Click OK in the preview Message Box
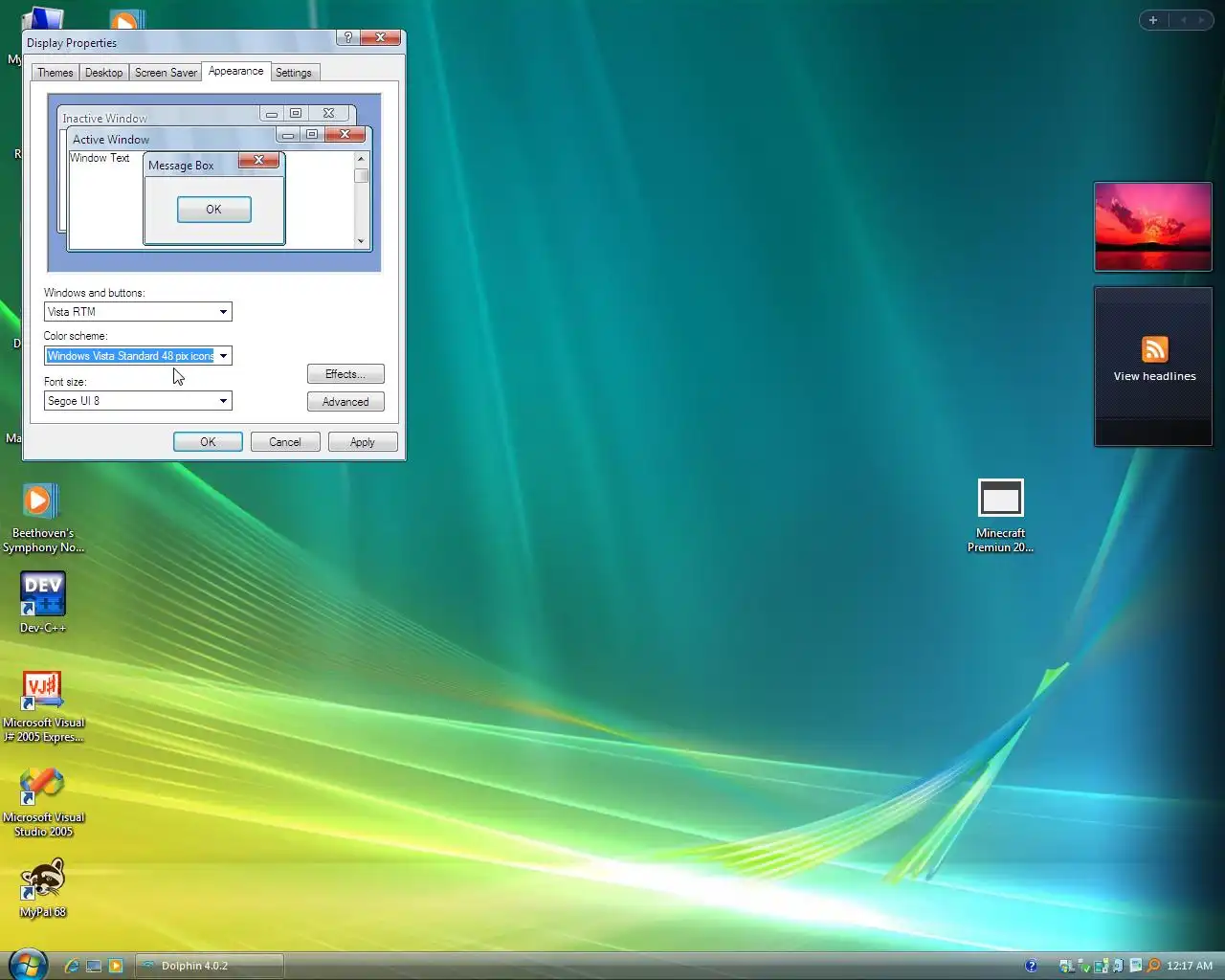 coord(213,210)
